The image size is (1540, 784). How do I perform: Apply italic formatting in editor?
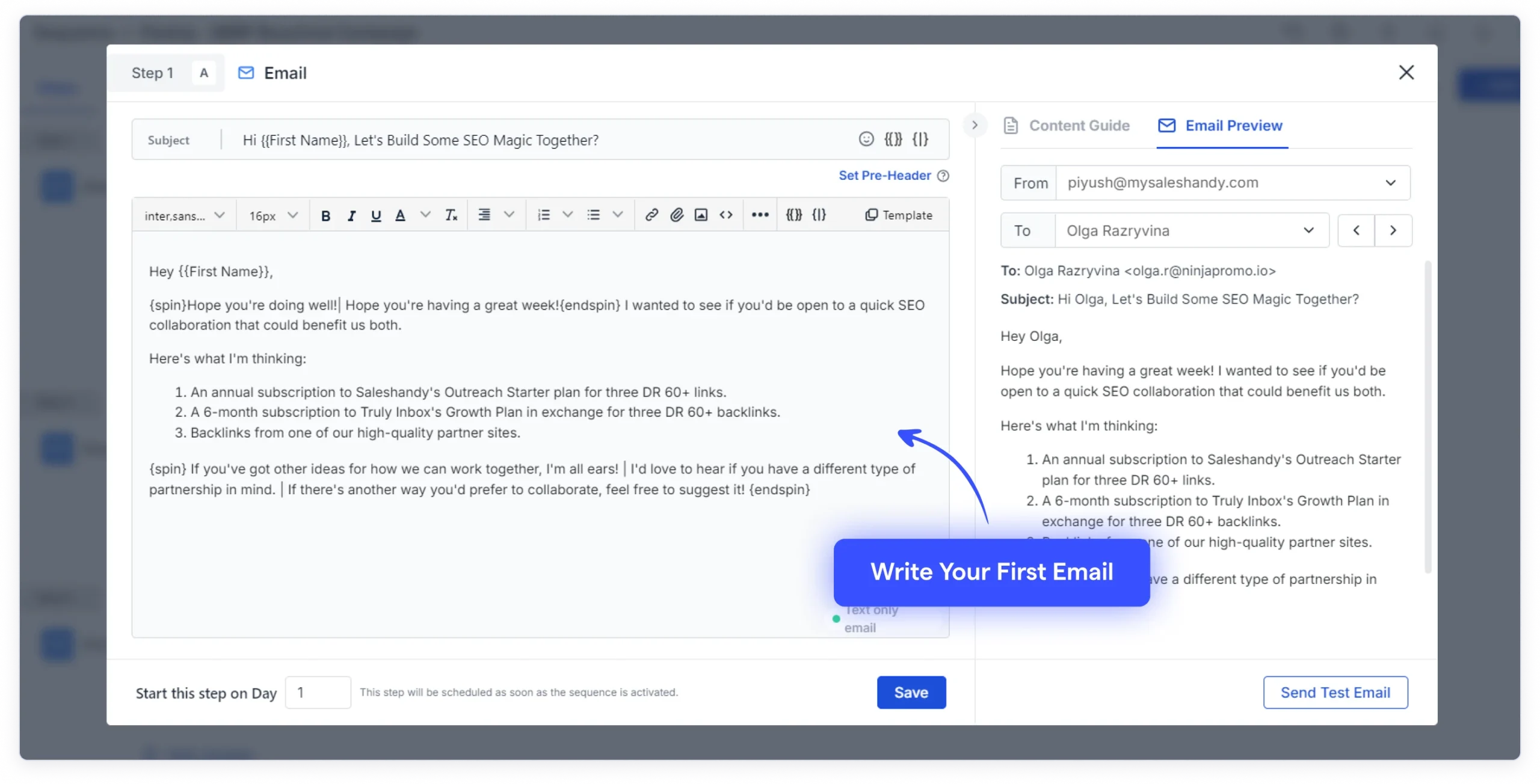pos(351,215)
